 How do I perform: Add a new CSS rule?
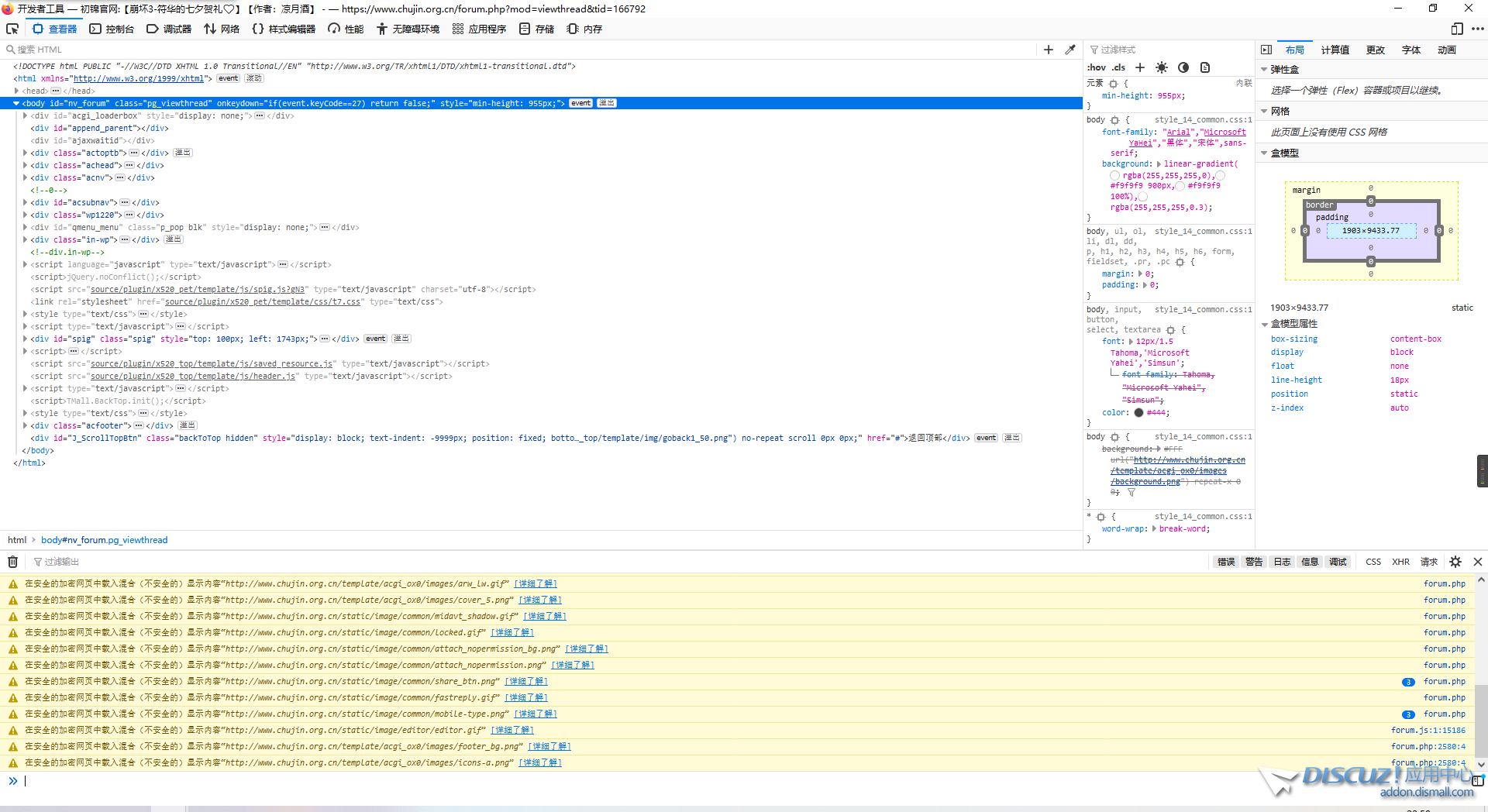pos(1140,67)
